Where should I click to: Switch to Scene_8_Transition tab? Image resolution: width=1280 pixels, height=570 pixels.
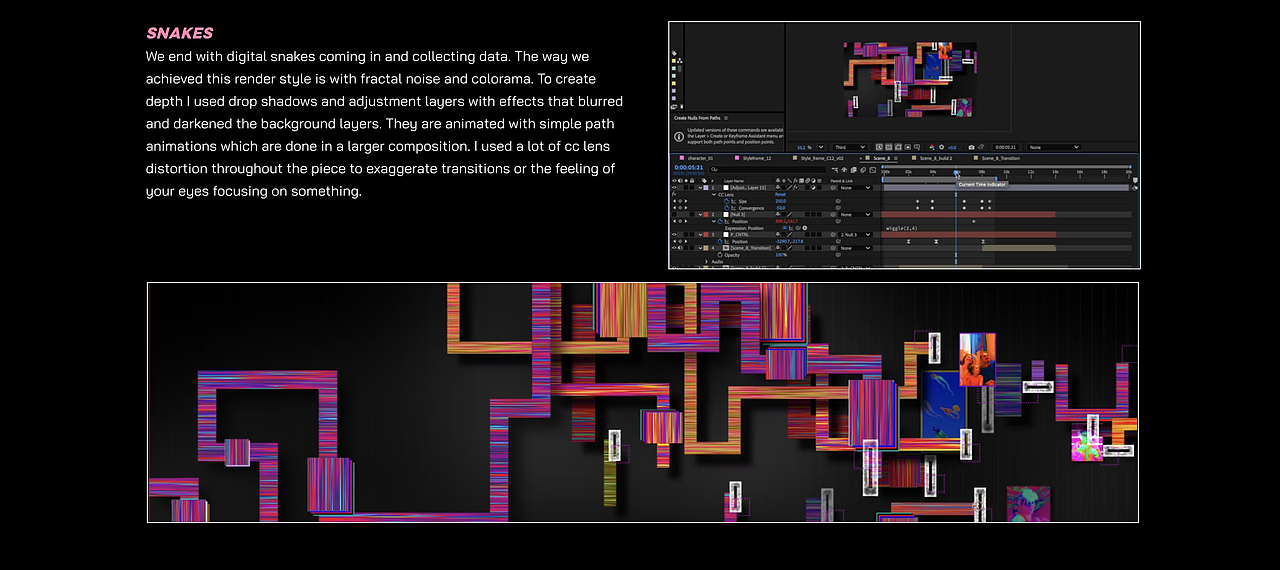coord(1001,158)
